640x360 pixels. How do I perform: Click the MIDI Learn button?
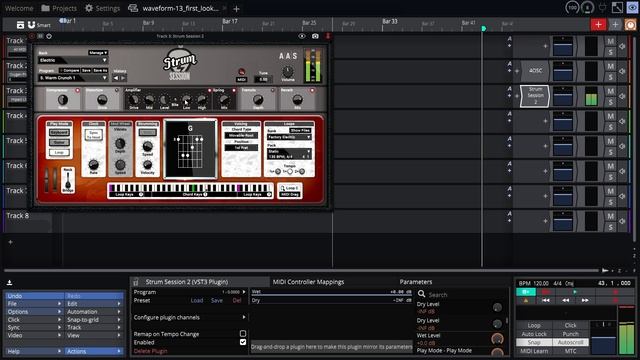coord(534,351)
